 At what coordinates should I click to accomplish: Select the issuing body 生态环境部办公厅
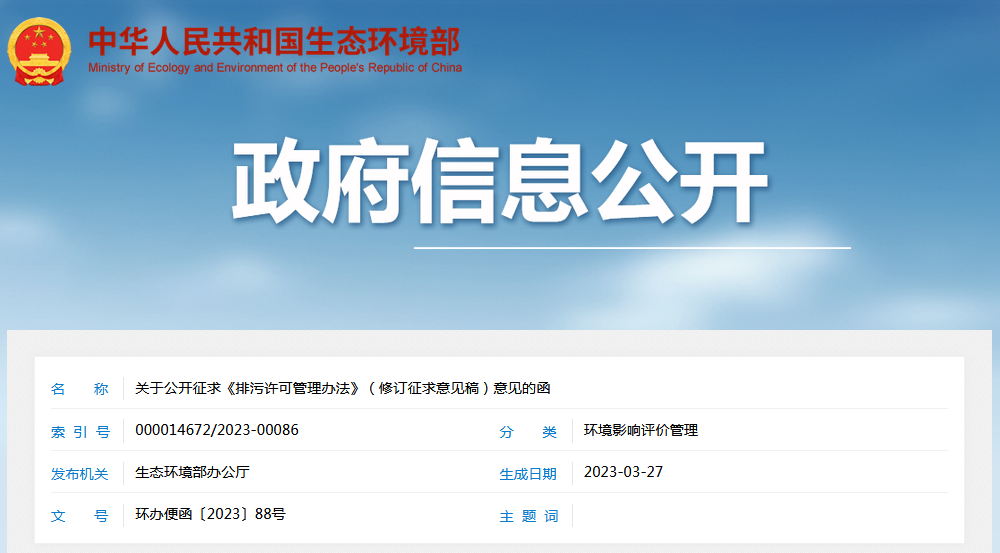pyautogui.click(x=192, y=472)
